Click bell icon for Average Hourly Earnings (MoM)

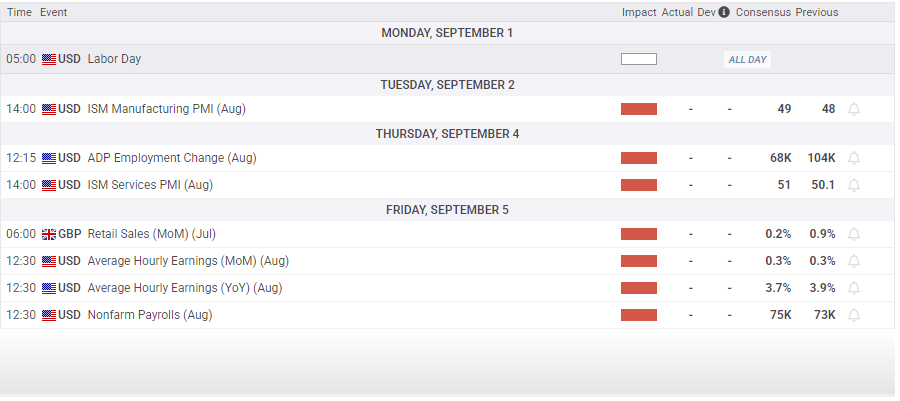(x=854, y=261)
